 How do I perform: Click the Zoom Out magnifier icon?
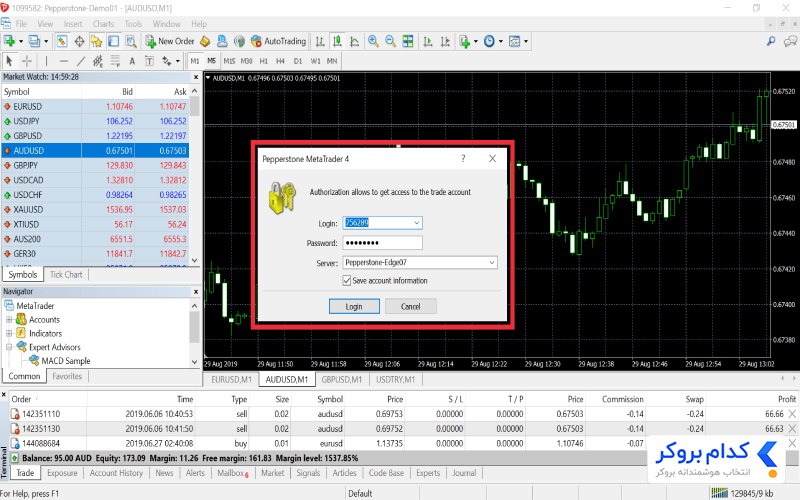(390, 41)
